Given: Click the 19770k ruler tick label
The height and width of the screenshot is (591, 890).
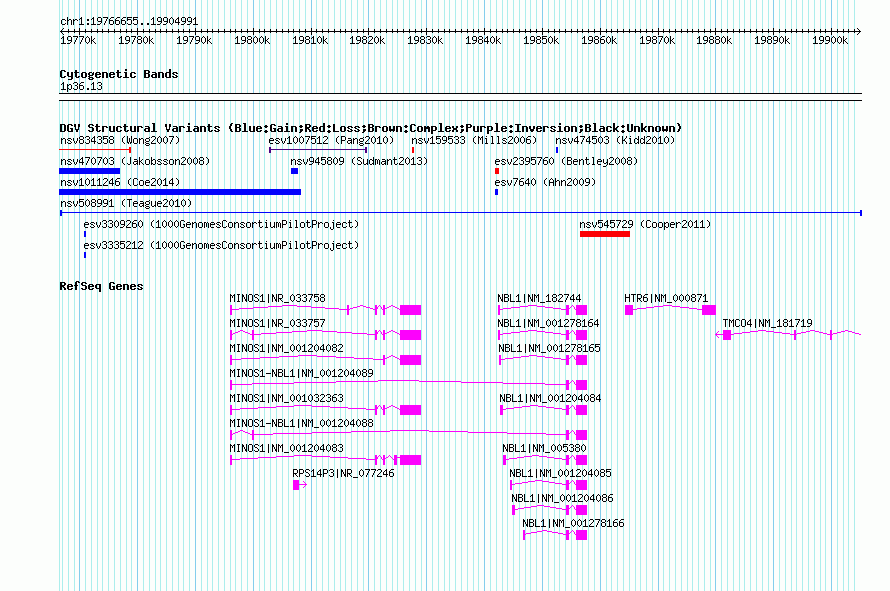Looking at the screenshot, I should point(78,40).
